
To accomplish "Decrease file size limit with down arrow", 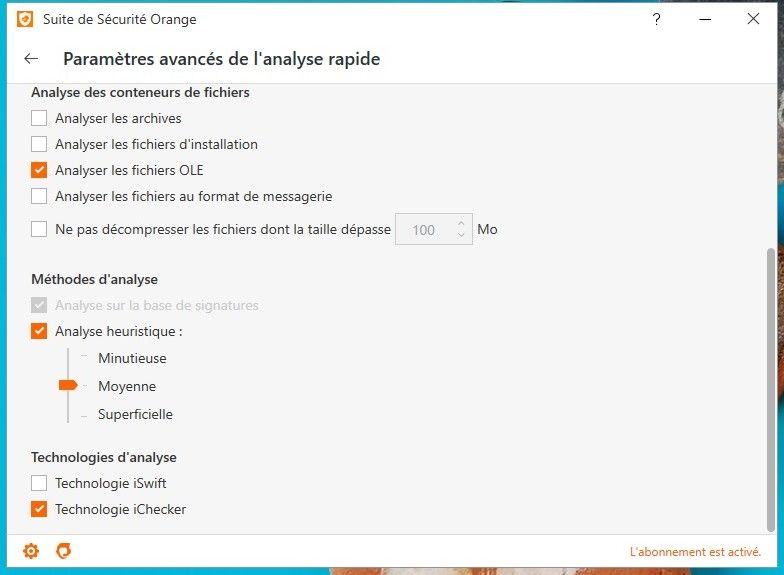I will pos(461,234).
